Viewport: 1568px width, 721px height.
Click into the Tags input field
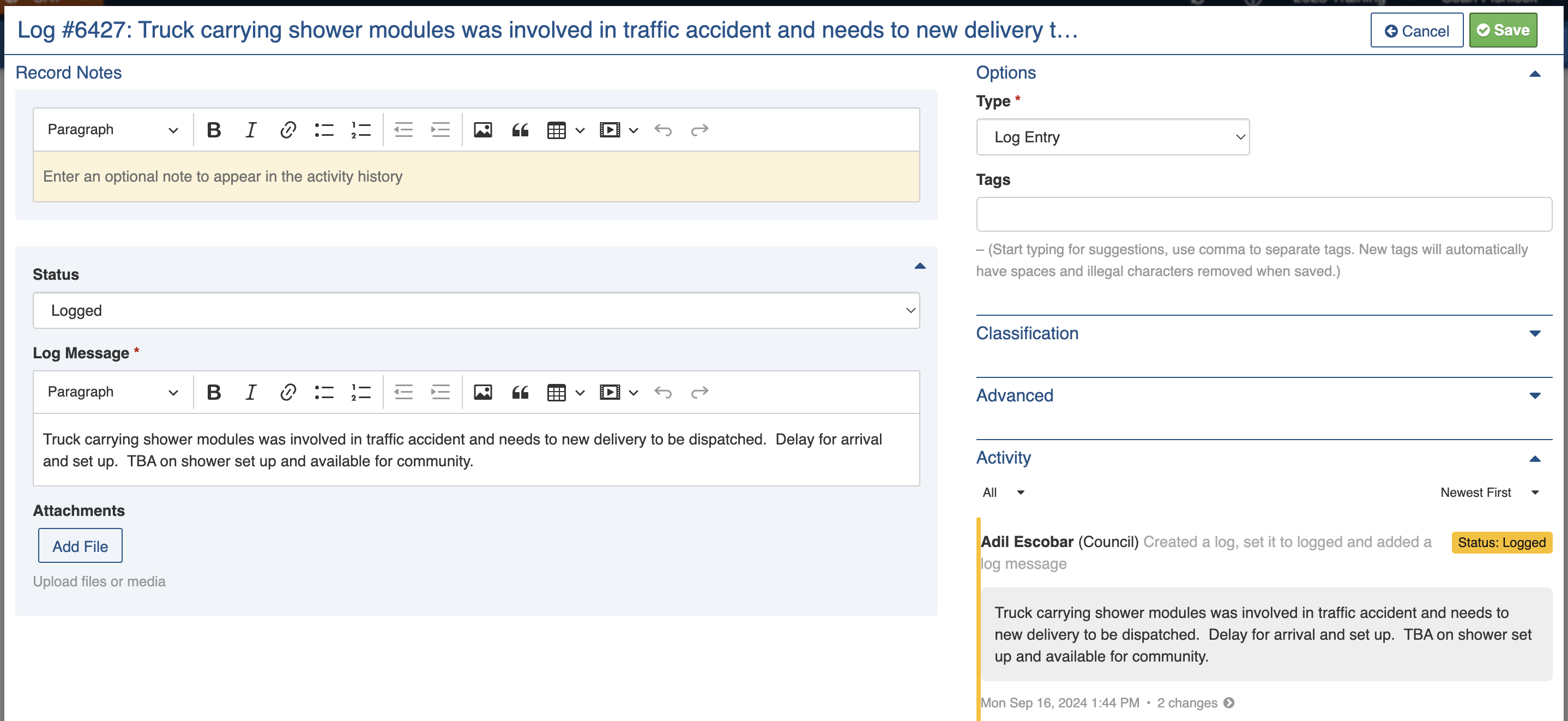point(1263,214)
